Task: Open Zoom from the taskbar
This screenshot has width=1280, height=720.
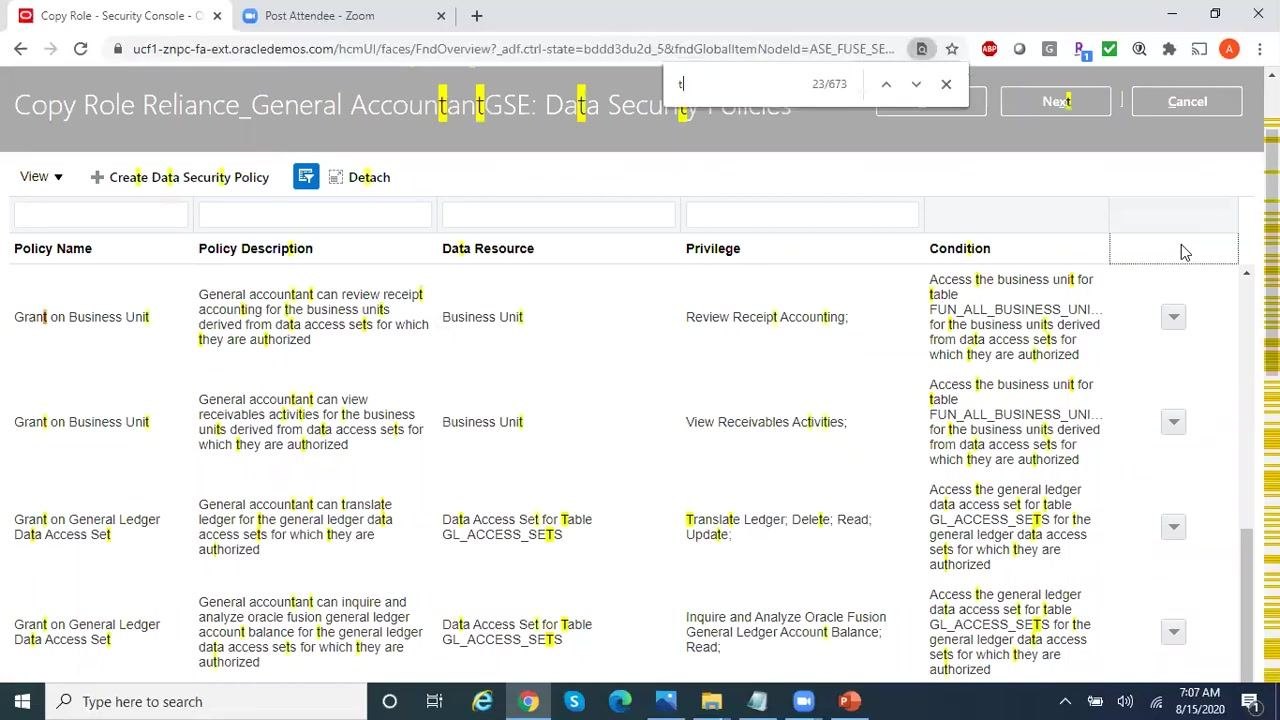Action: coord(803,701)
